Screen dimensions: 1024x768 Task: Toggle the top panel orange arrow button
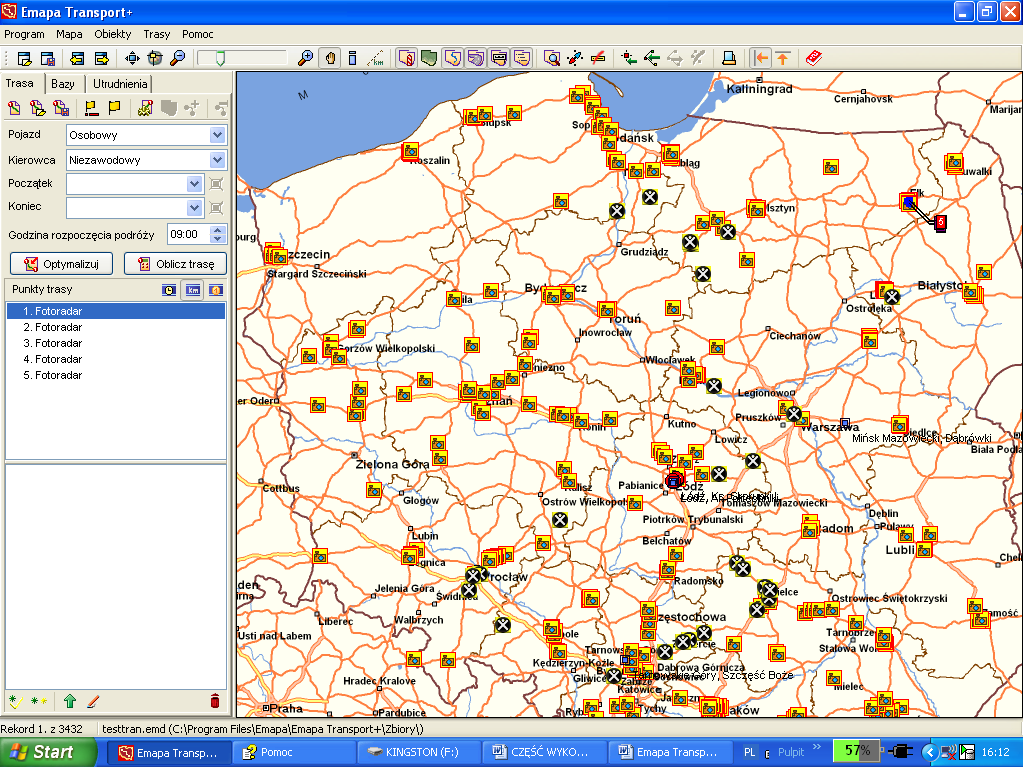(x=783, y=59)
